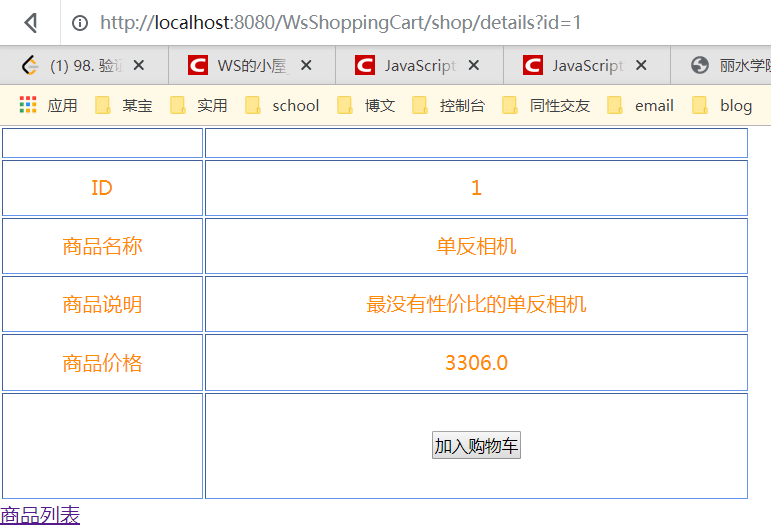Click the 单反相机 product name cell
The width and height of the screenshot is (771, 532).
pyautogui.click(x=476, y=246)
